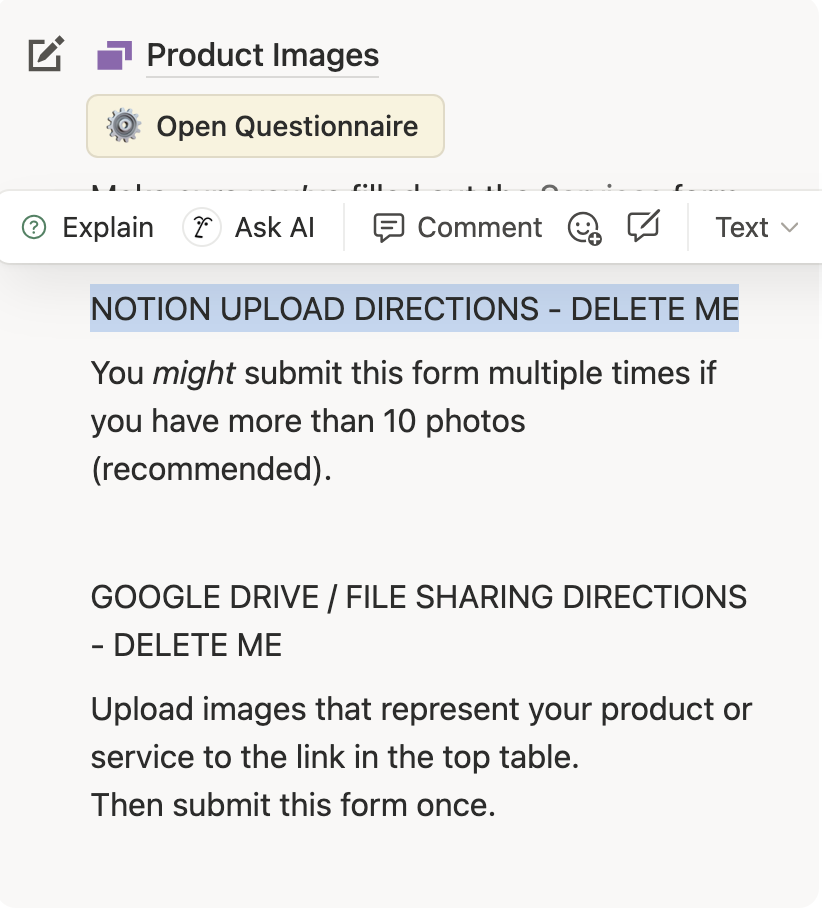
Task: Click the Comment speech bubble icon
Action: point(388,228)
